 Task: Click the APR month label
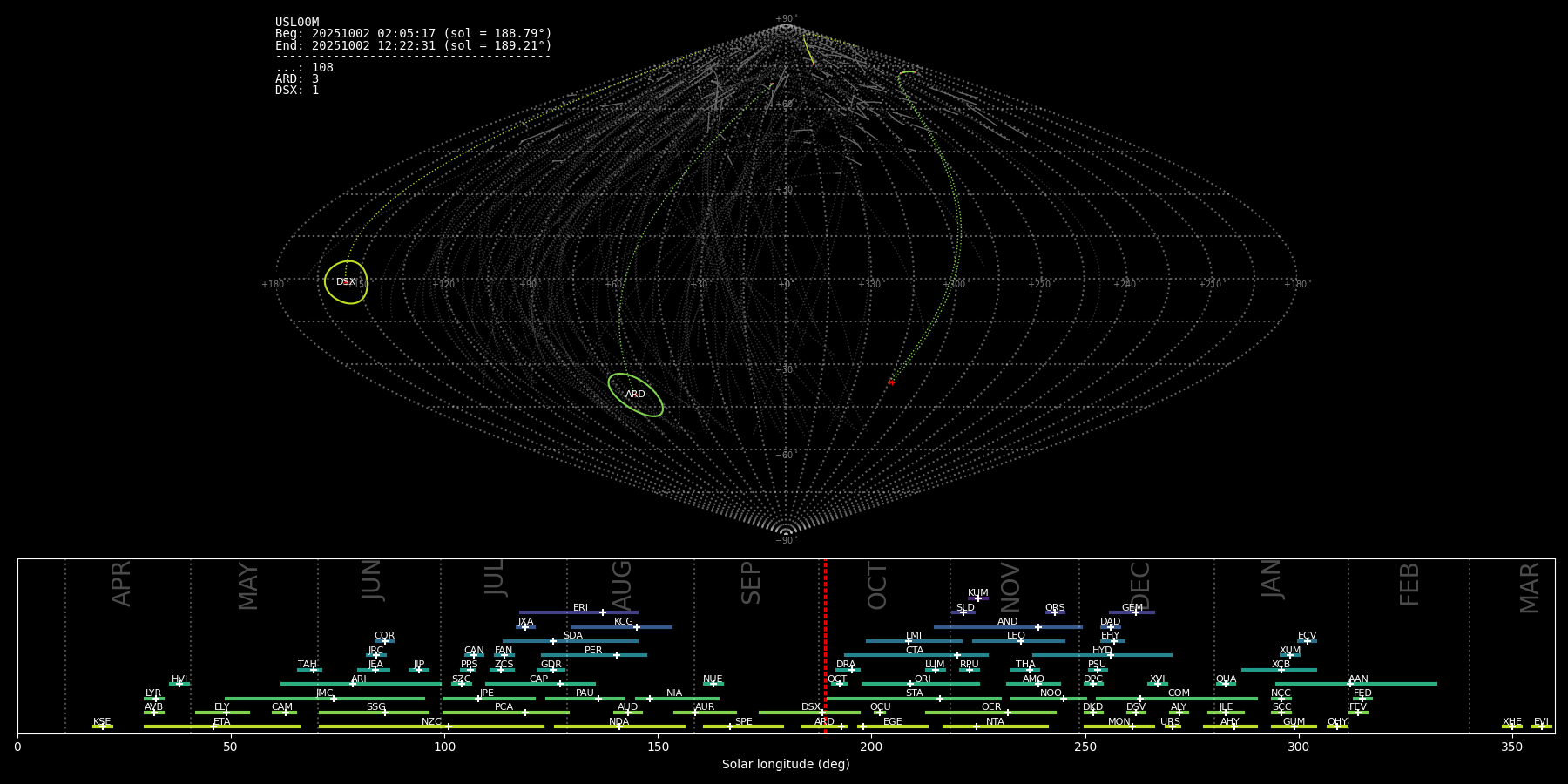(121, 584)
